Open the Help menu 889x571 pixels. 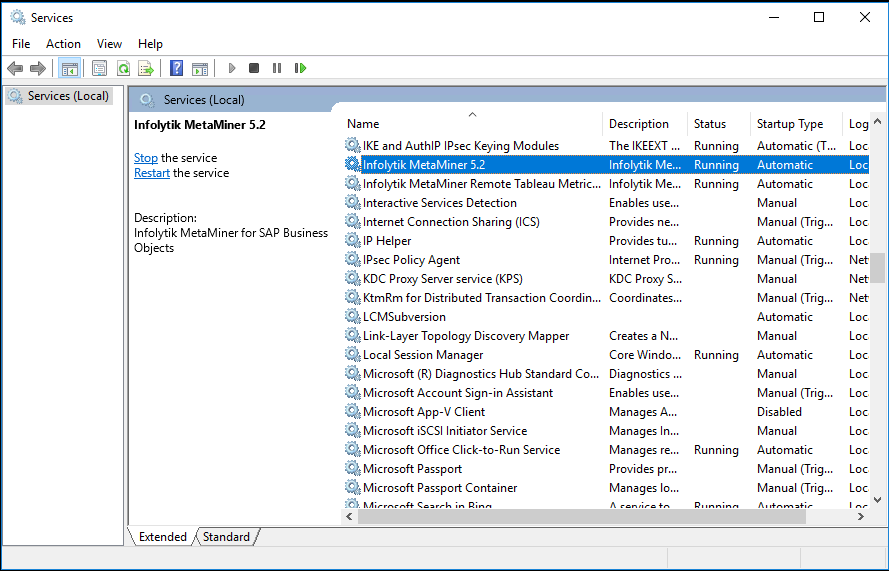point(150,44)
